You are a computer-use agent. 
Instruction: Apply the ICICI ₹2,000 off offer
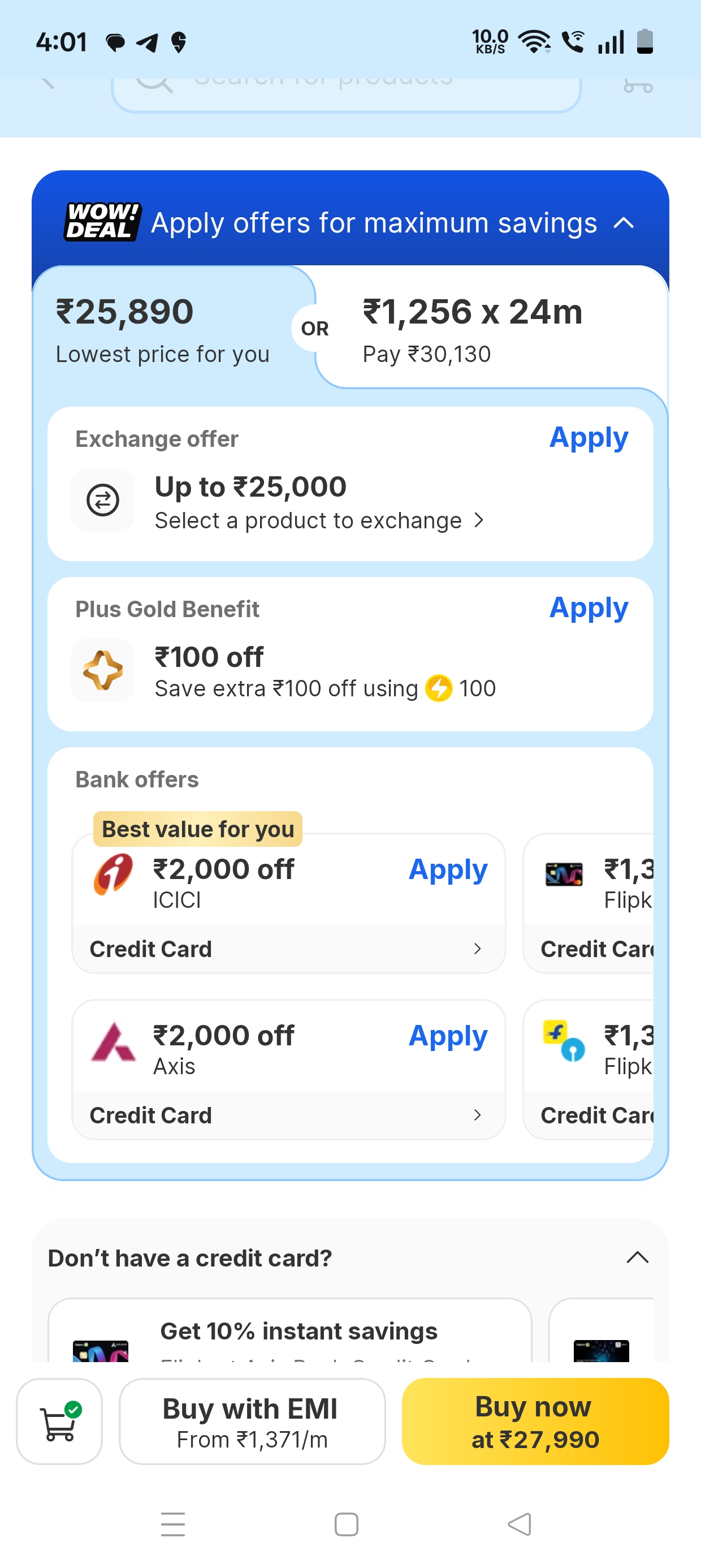pyautogui.click(x=447, y=869)
